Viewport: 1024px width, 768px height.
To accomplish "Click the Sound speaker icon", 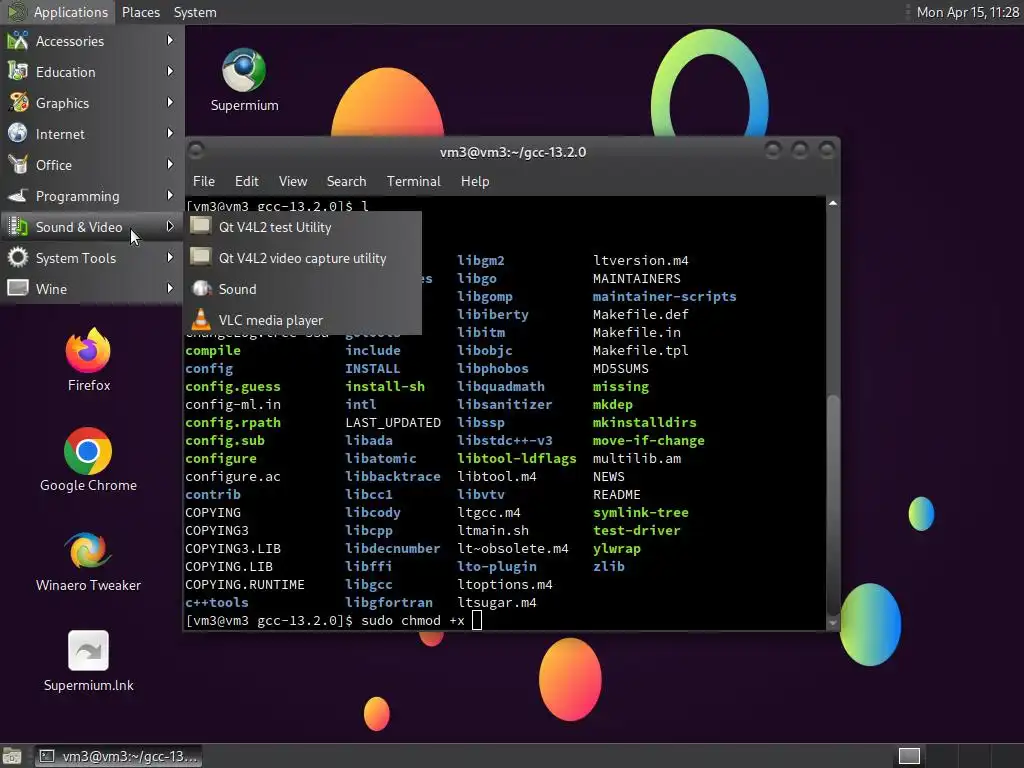I will 201,288.
